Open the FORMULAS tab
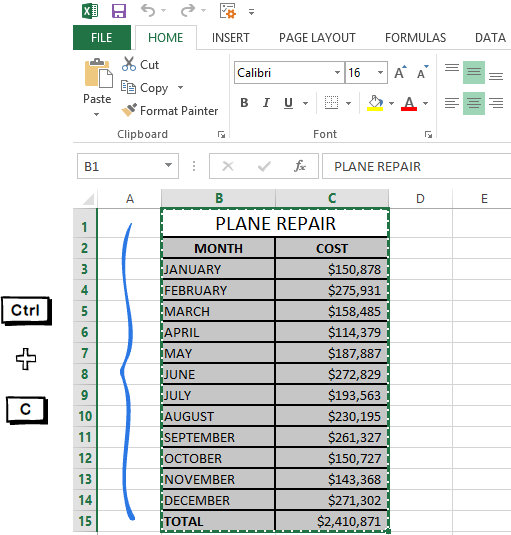 point(415,38)
